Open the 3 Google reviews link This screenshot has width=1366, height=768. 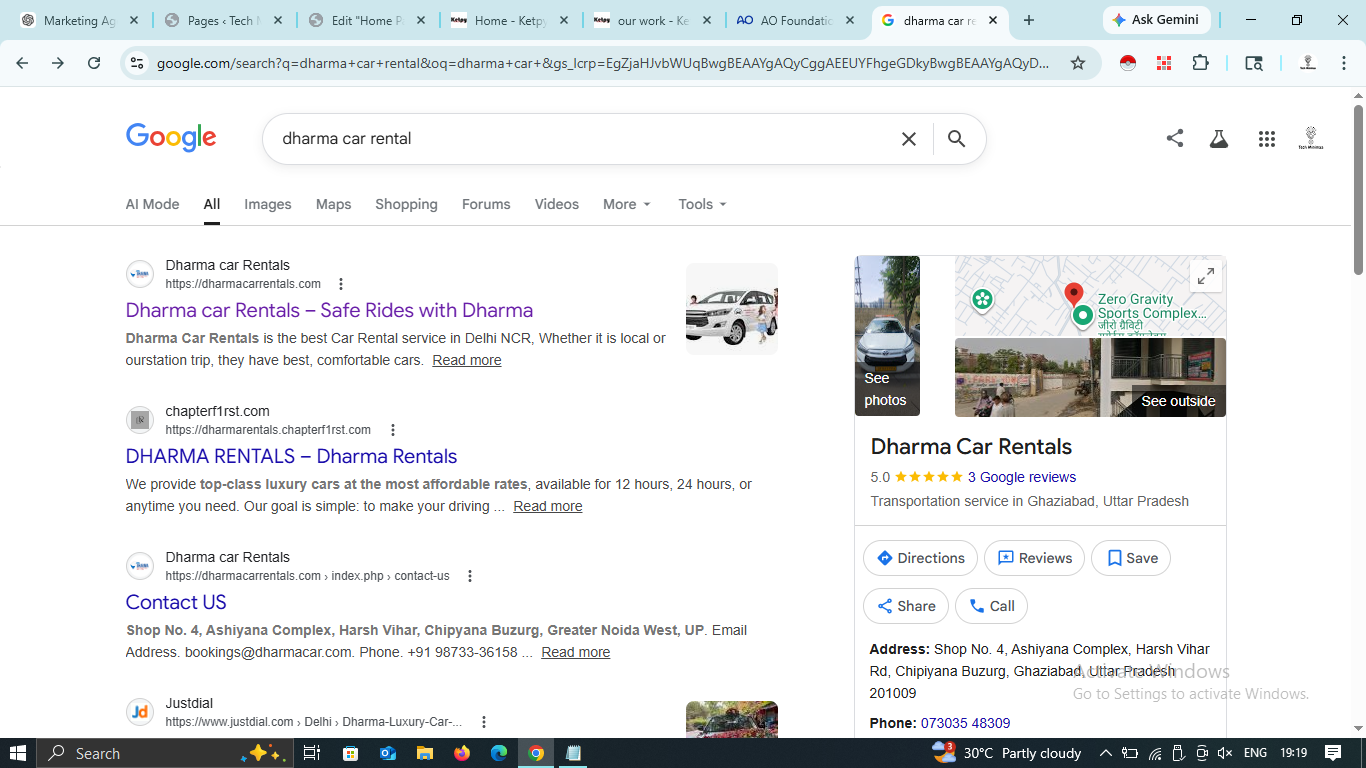point(1021,477)
